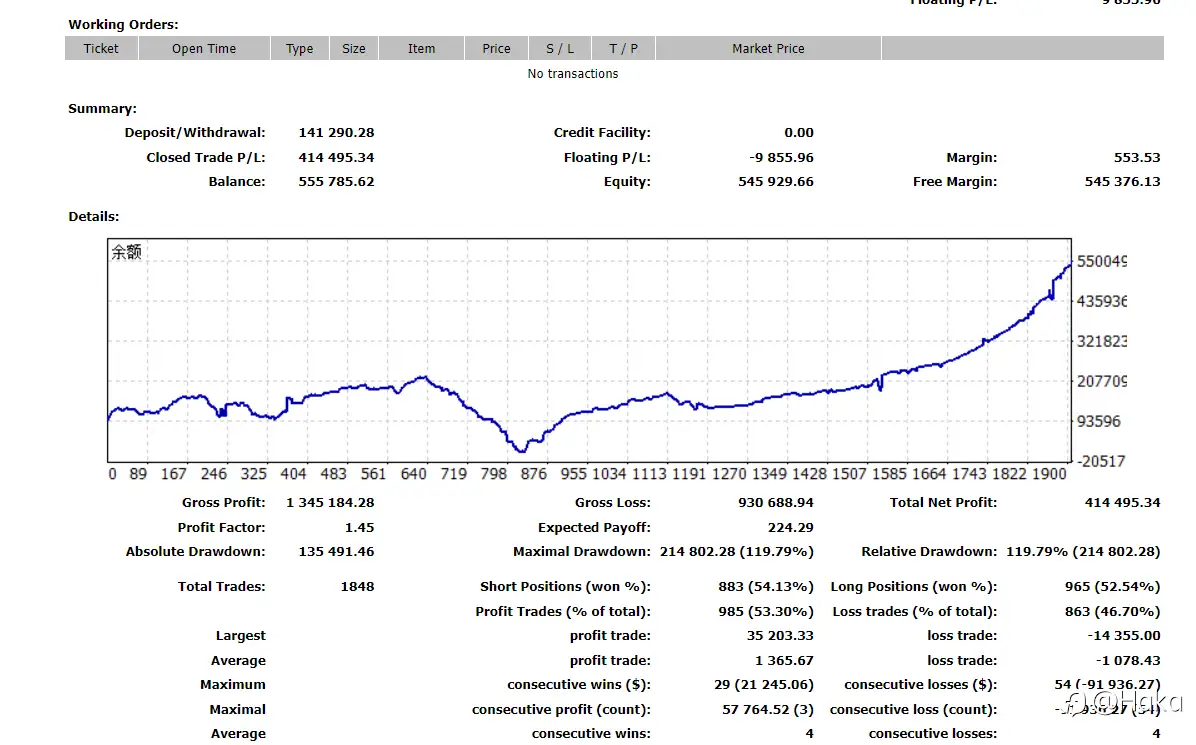1196x745 pixels.
Task: Click the Details heading
Action: pos(94,217)
